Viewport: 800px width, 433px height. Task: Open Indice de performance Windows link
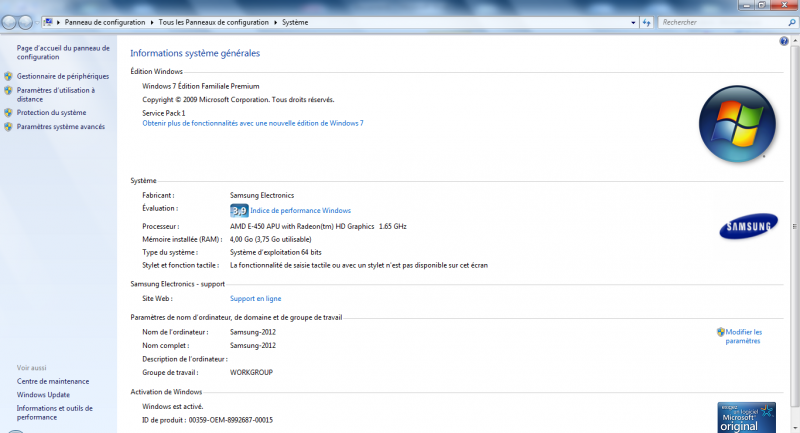click(x=301, y=211)
